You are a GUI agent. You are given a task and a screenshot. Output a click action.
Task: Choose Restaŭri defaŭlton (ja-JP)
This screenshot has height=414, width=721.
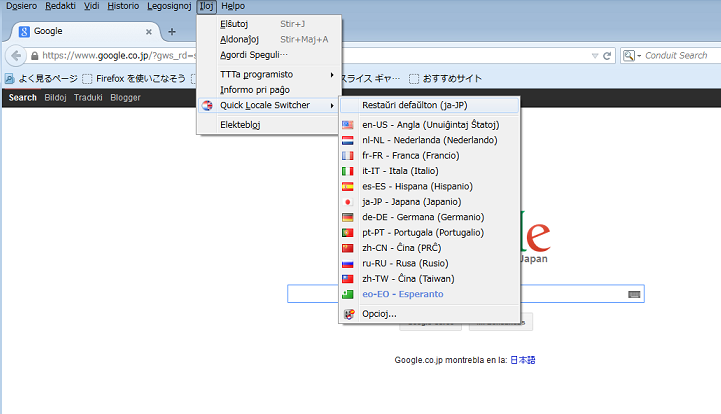[x=429, y=105]
